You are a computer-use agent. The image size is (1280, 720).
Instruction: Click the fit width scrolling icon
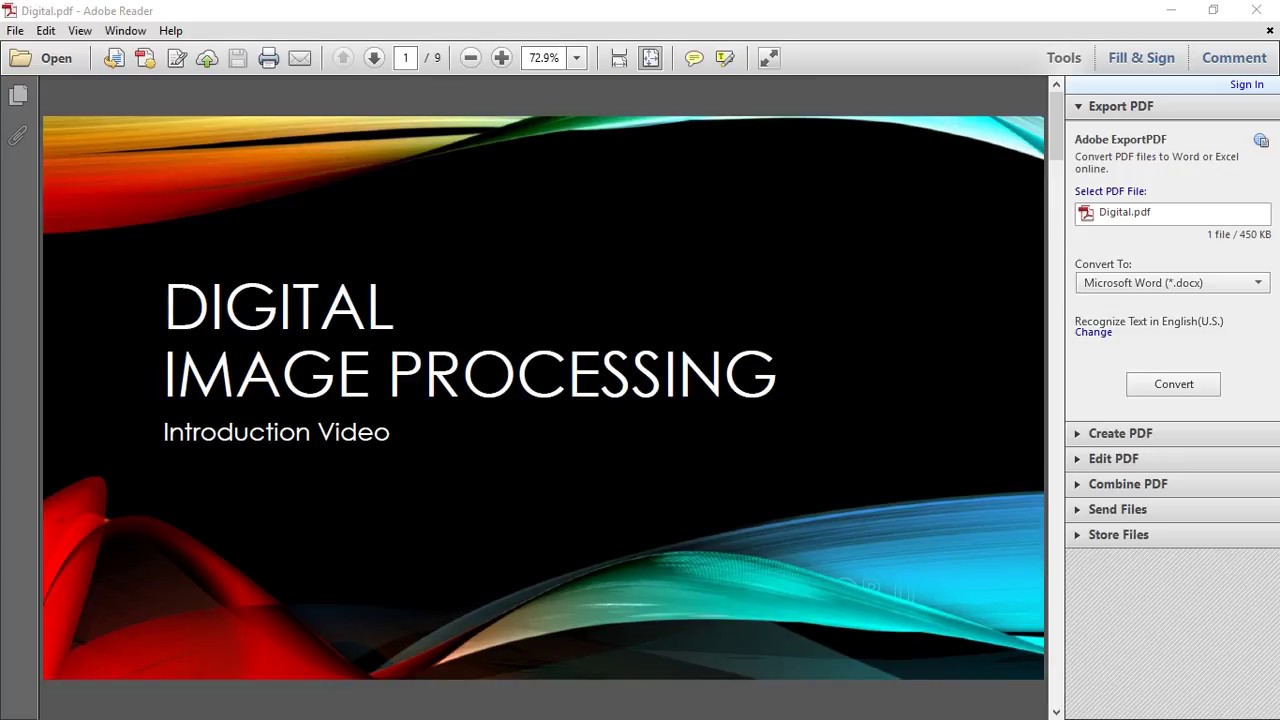click(x=619, y=58)
